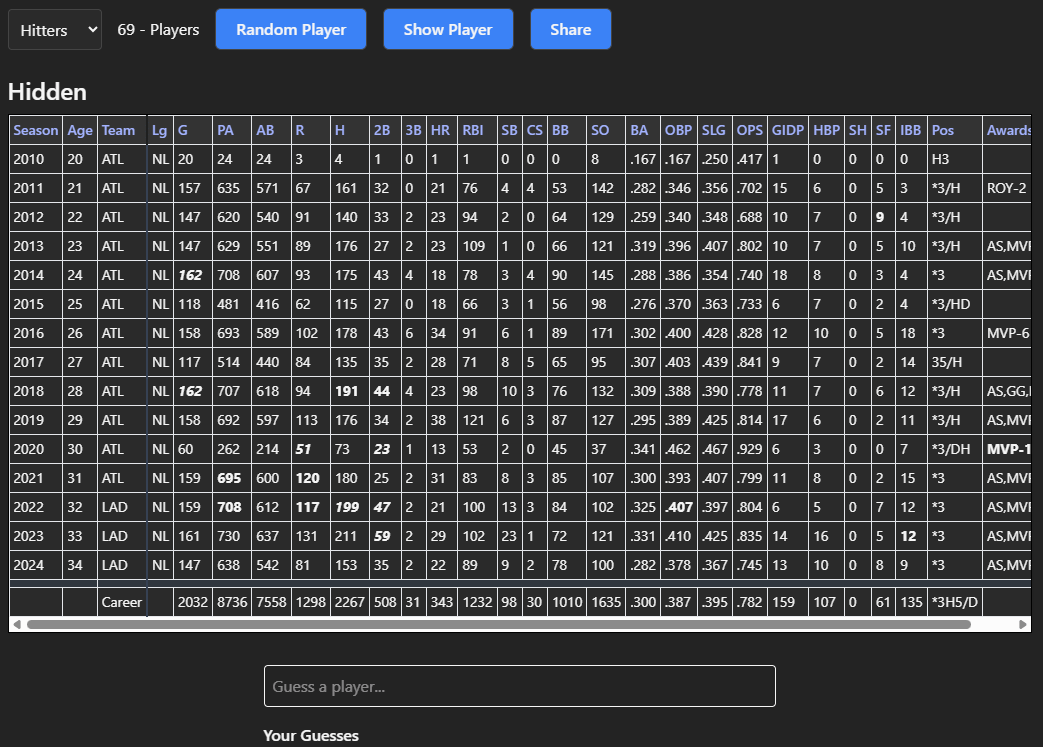Sort the table by the HR column
The image size is (1043, 747).
click(440, 130)
